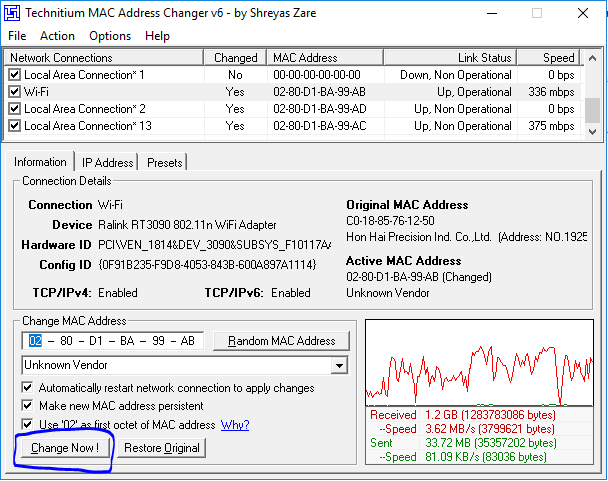Toggle Make new MAC address persistent
The width and height of the screenshot is (608, 481).
click(27, 405)
